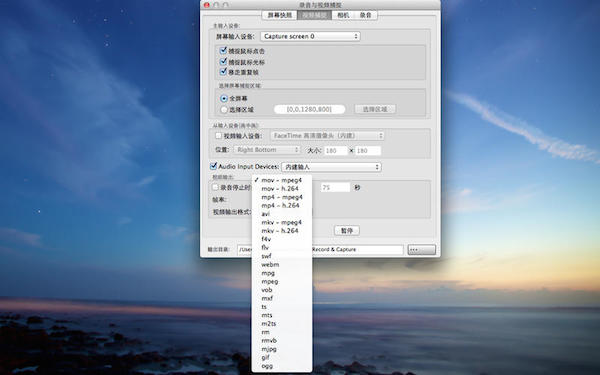Screen dimensions: 600x375
Task: Click the [0,0,1280,800] region field
Action: [310, 109]
